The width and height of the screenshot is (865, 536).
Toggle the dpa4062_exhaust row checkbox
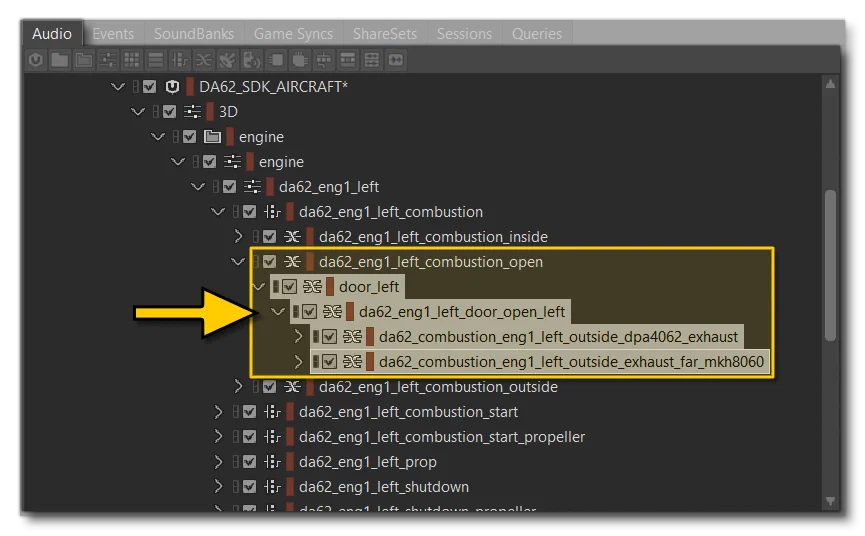pyautogui.click(x=329, y=336)
